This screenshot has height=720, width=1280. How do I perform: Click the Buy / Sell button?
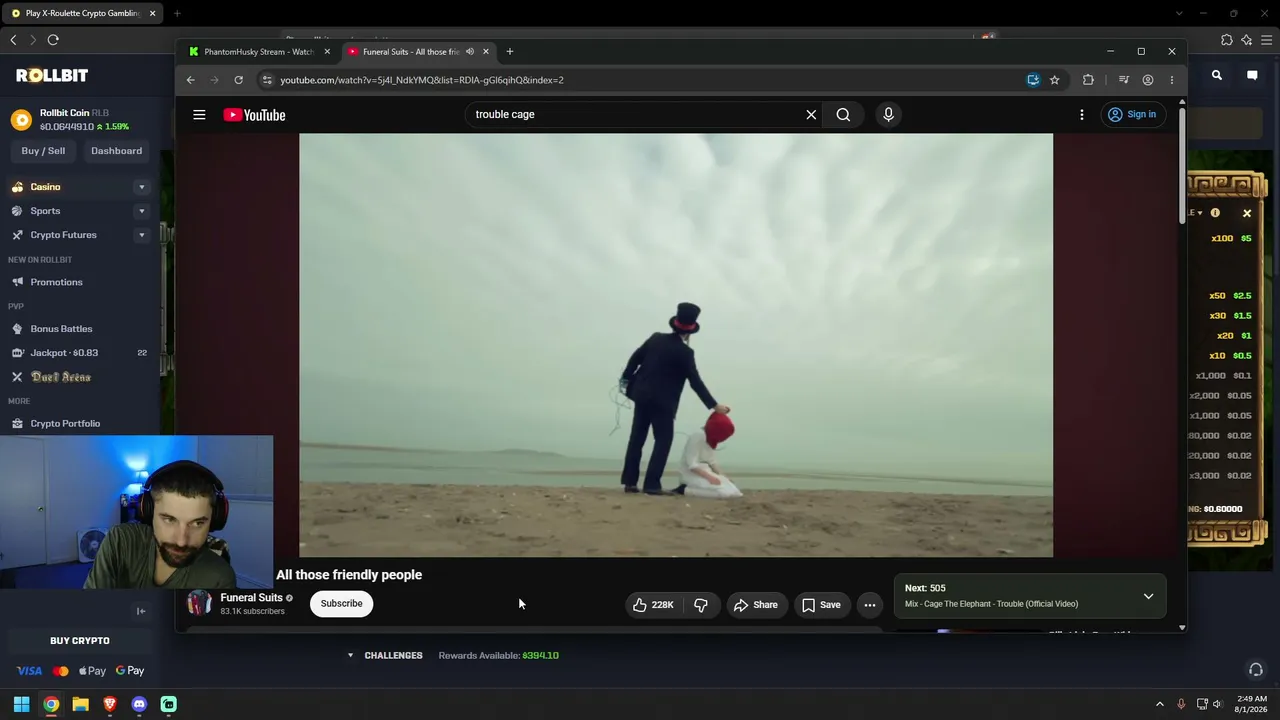point(43,151)
